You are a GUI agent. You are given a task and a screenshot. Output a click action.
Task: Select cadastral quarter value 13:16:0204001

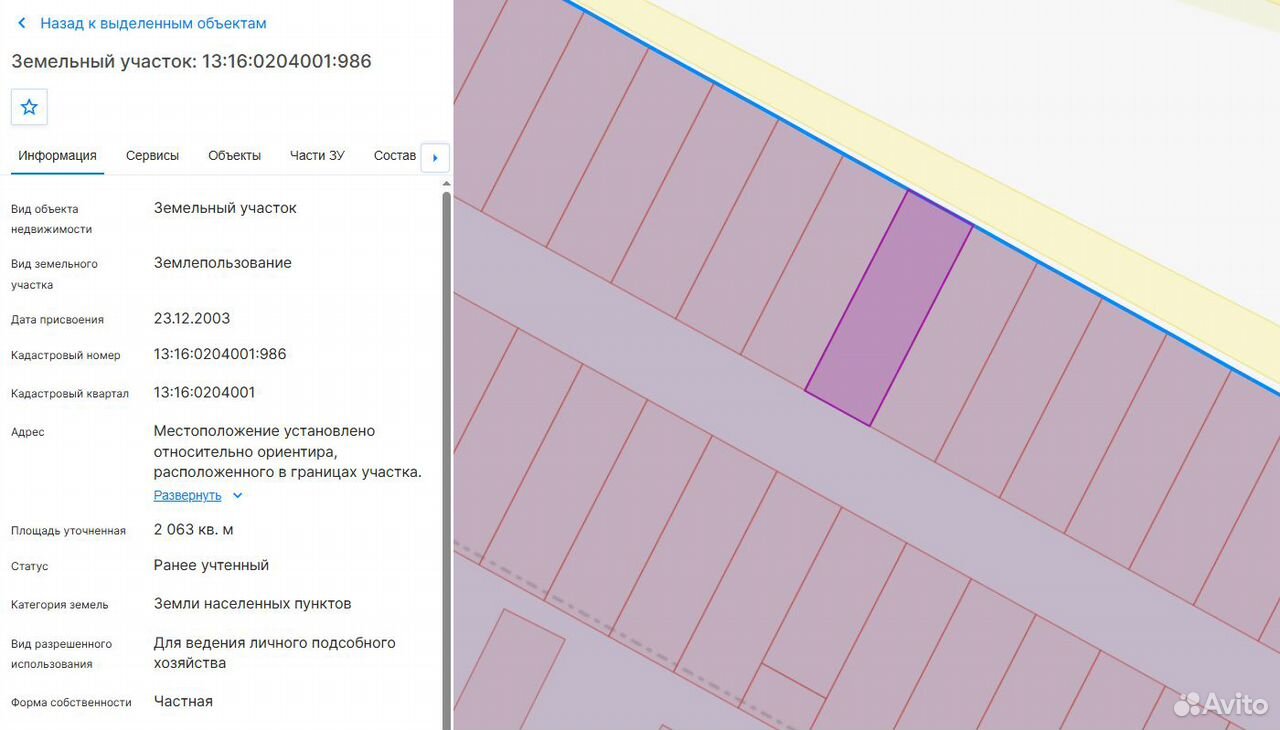(204, 392)
